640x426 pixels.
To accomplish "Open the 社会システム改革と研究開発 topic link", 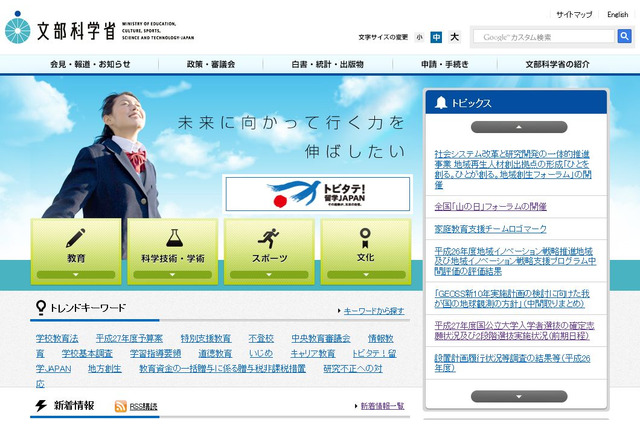I will pyautogui.click(x=513, y=169).
